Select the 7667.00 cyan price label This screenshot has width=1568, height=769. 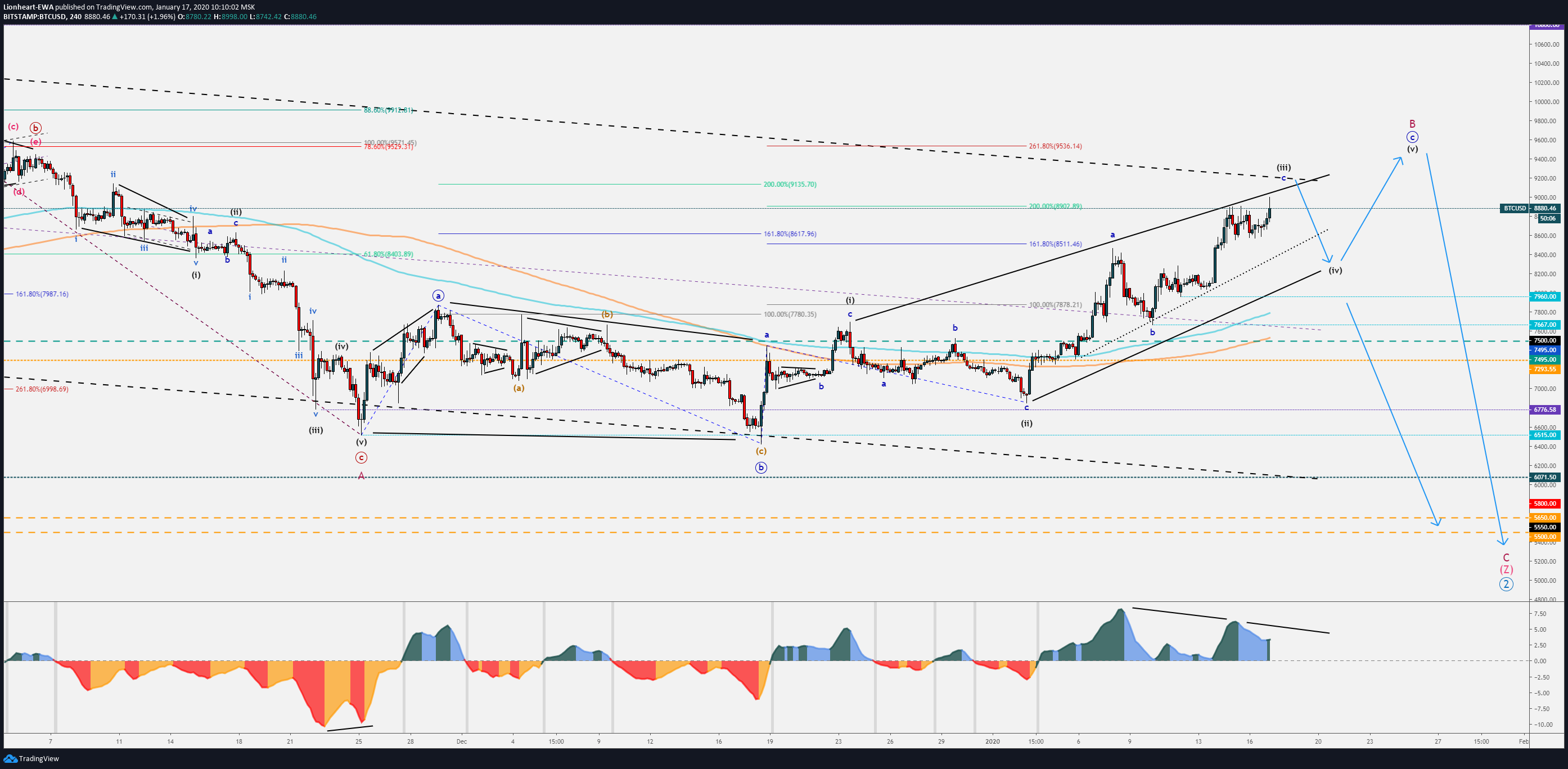[x=1545, y=325]
